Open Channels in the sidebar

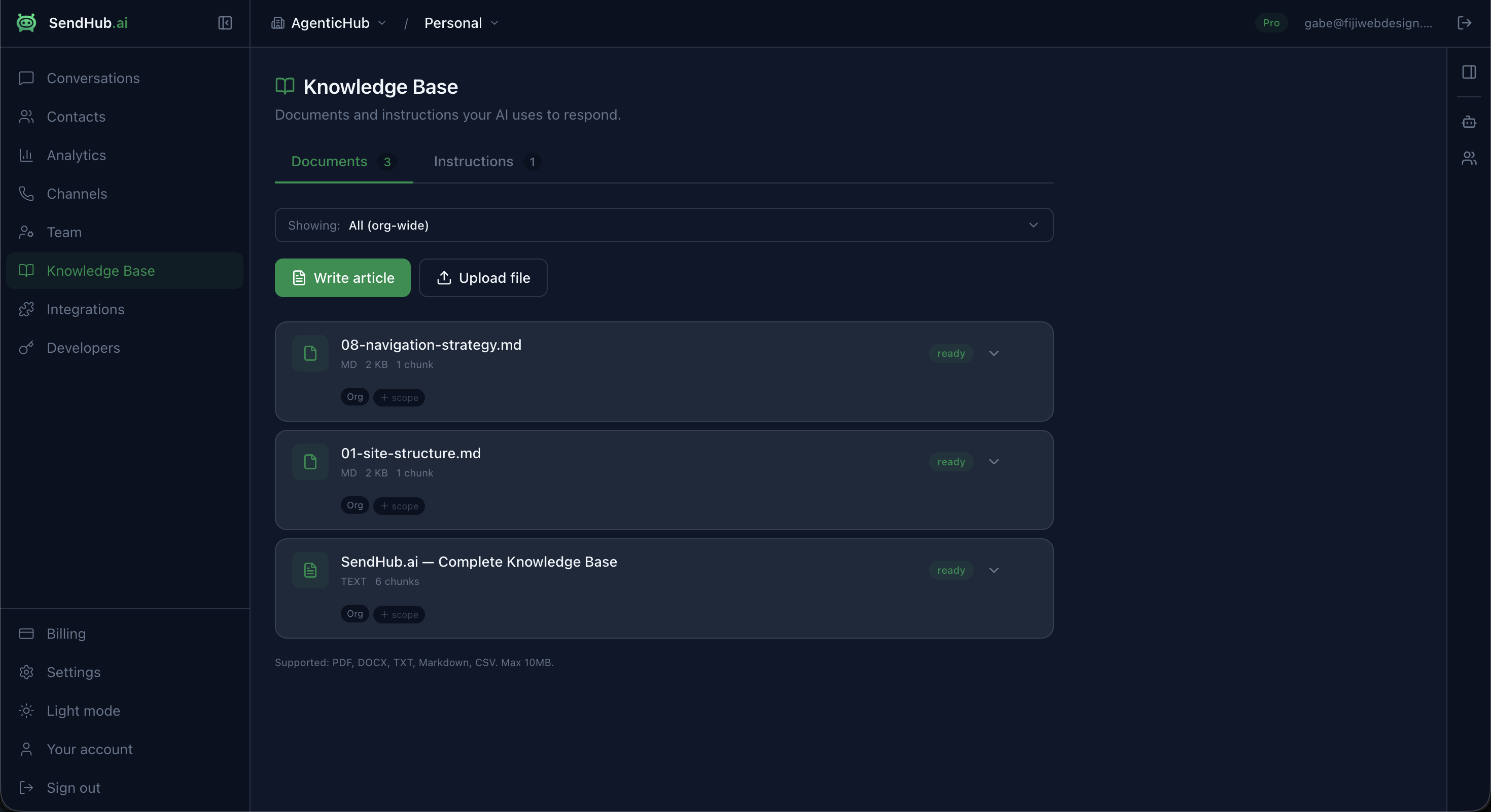(x=125, y=193)
